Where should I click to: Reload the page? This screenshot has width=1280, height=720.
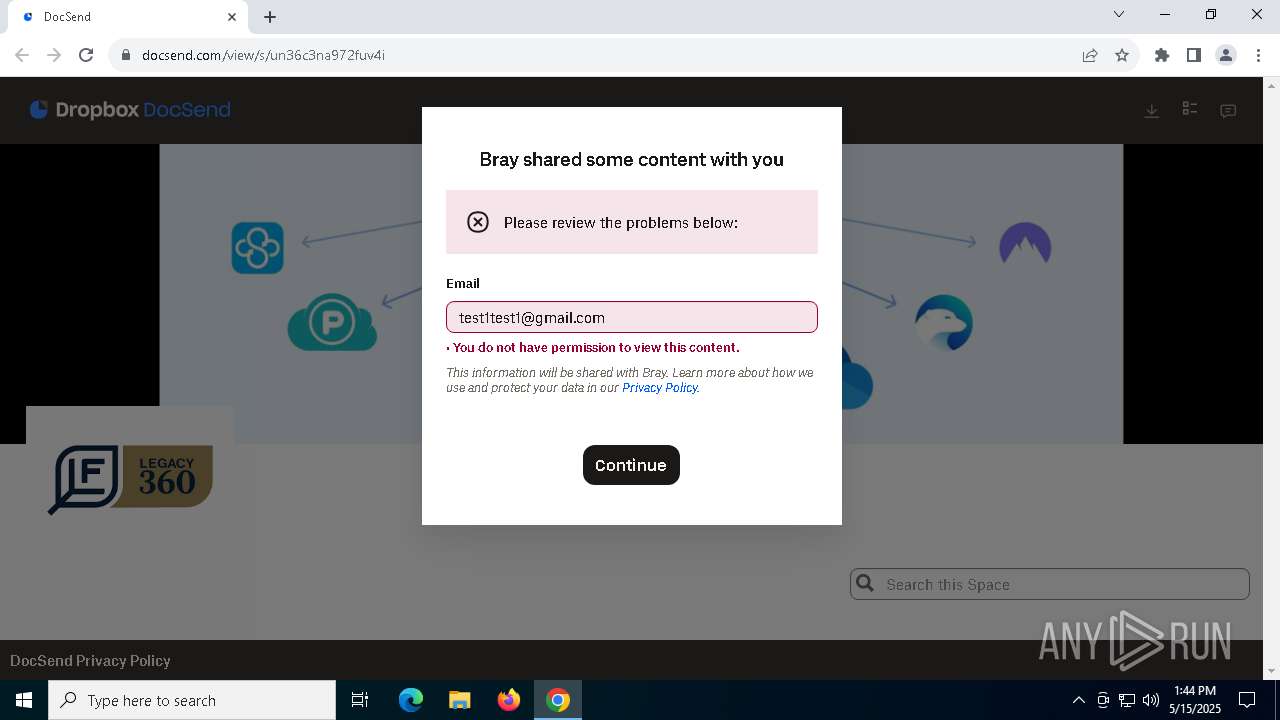coord(86,55)
